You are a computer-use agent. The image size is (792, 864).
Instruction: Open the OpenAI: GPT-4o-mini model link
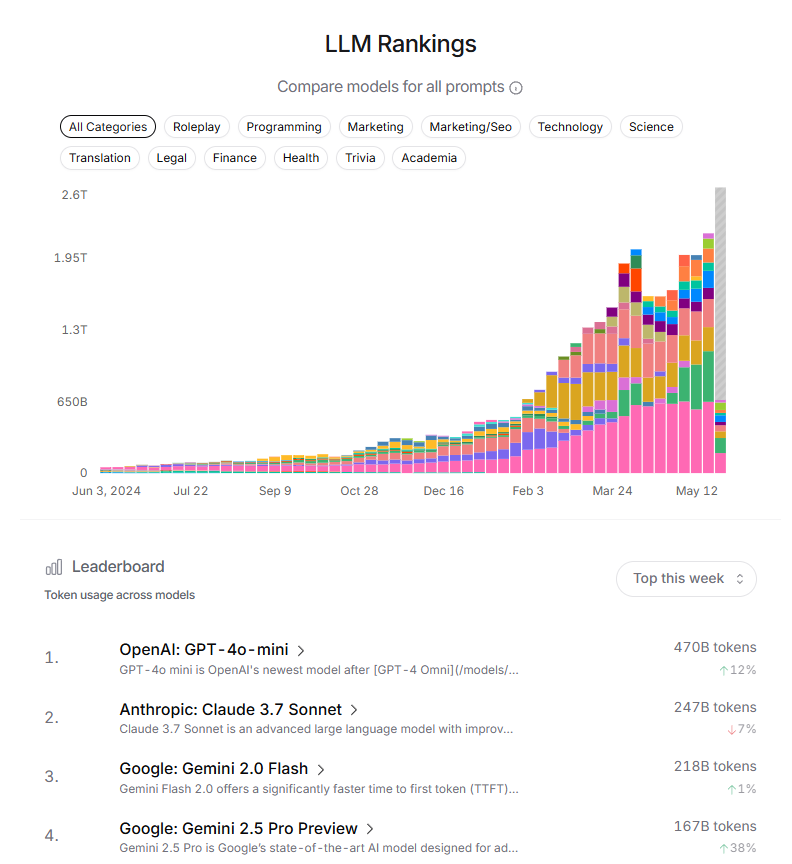pos(204,650)
